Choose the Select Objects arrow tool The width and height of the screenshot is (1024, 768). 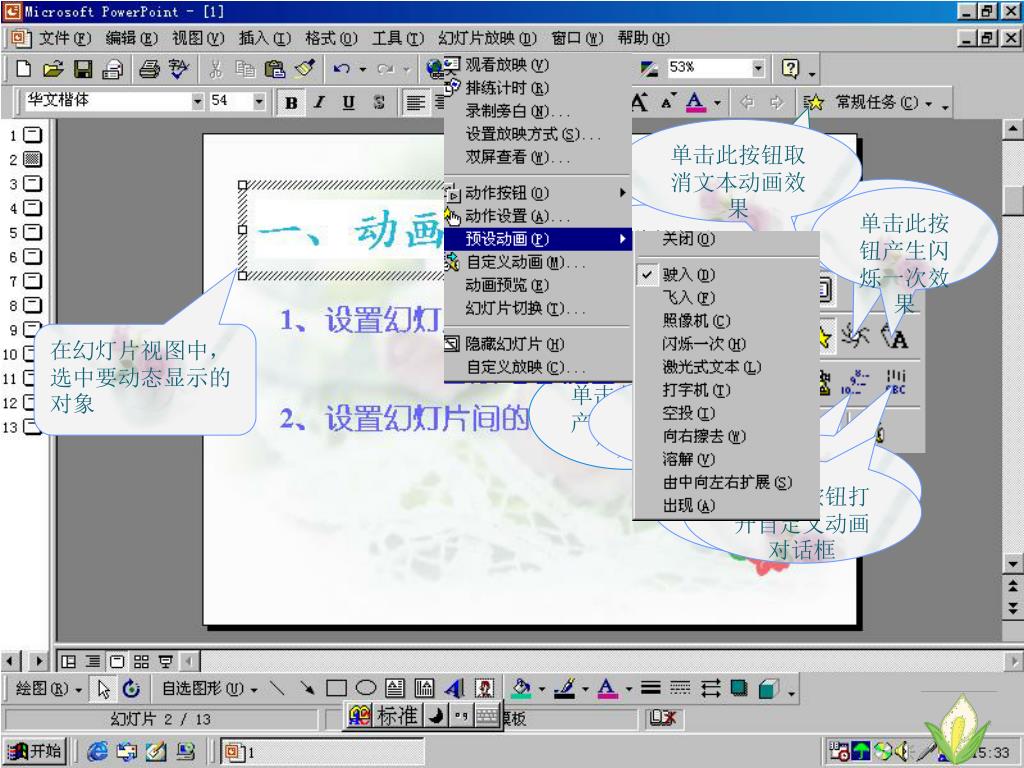tap(103, 688)
